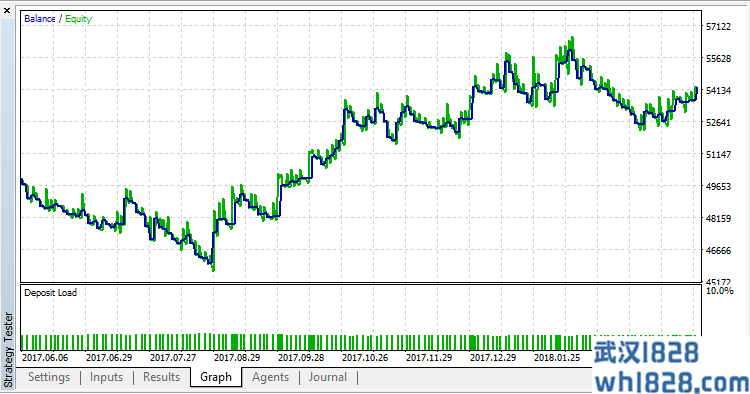
Task: Click the Balance legend label
Action: point(40,19)
